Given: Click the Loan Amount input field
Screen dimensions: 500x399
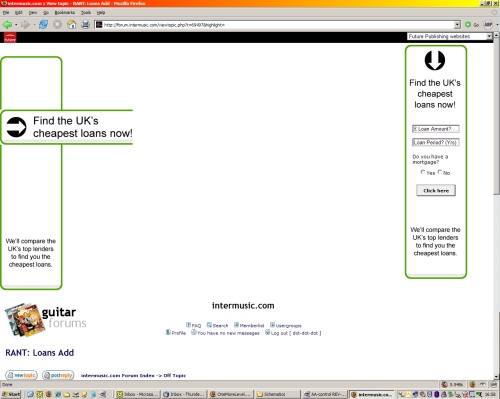Looking at the screenshot, I should (x=436, y=129).
